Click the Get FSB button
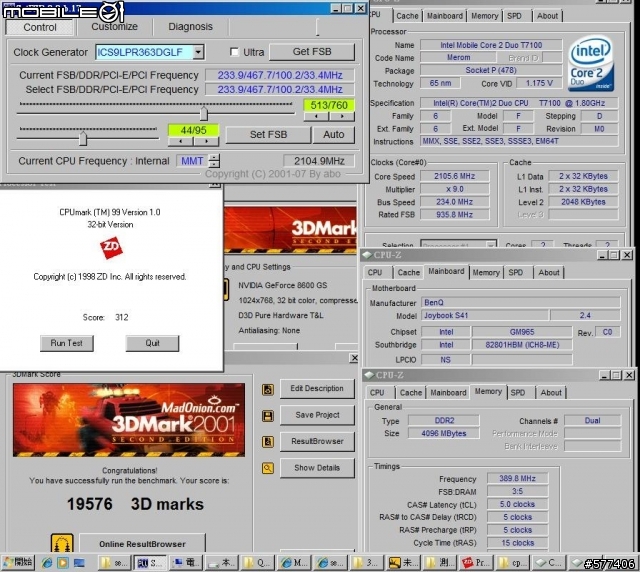The image size is (640, 572). (x=312, y=51)
